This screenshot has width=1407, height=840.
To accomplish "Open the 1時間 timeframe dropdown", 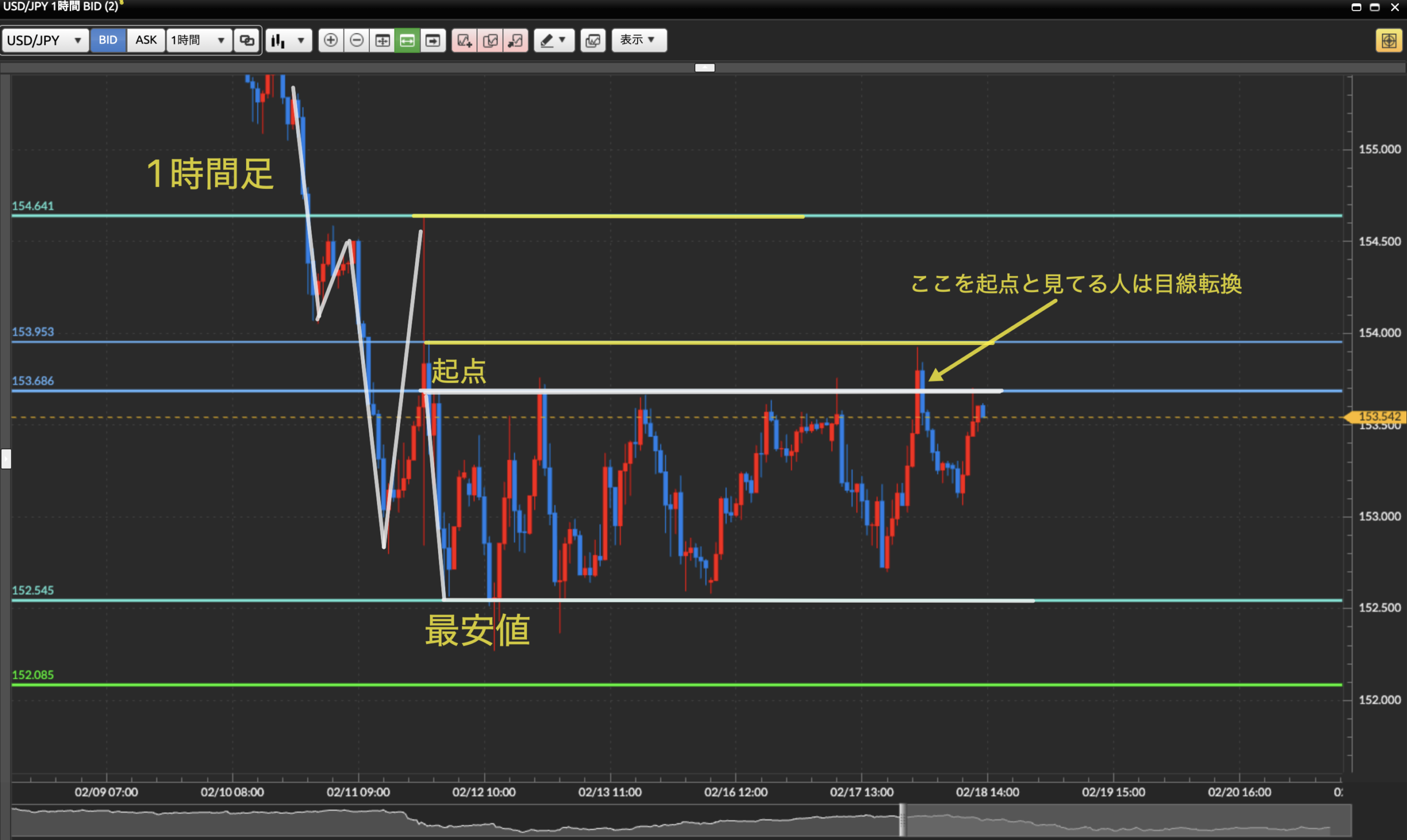I will [x=198, y=40].
